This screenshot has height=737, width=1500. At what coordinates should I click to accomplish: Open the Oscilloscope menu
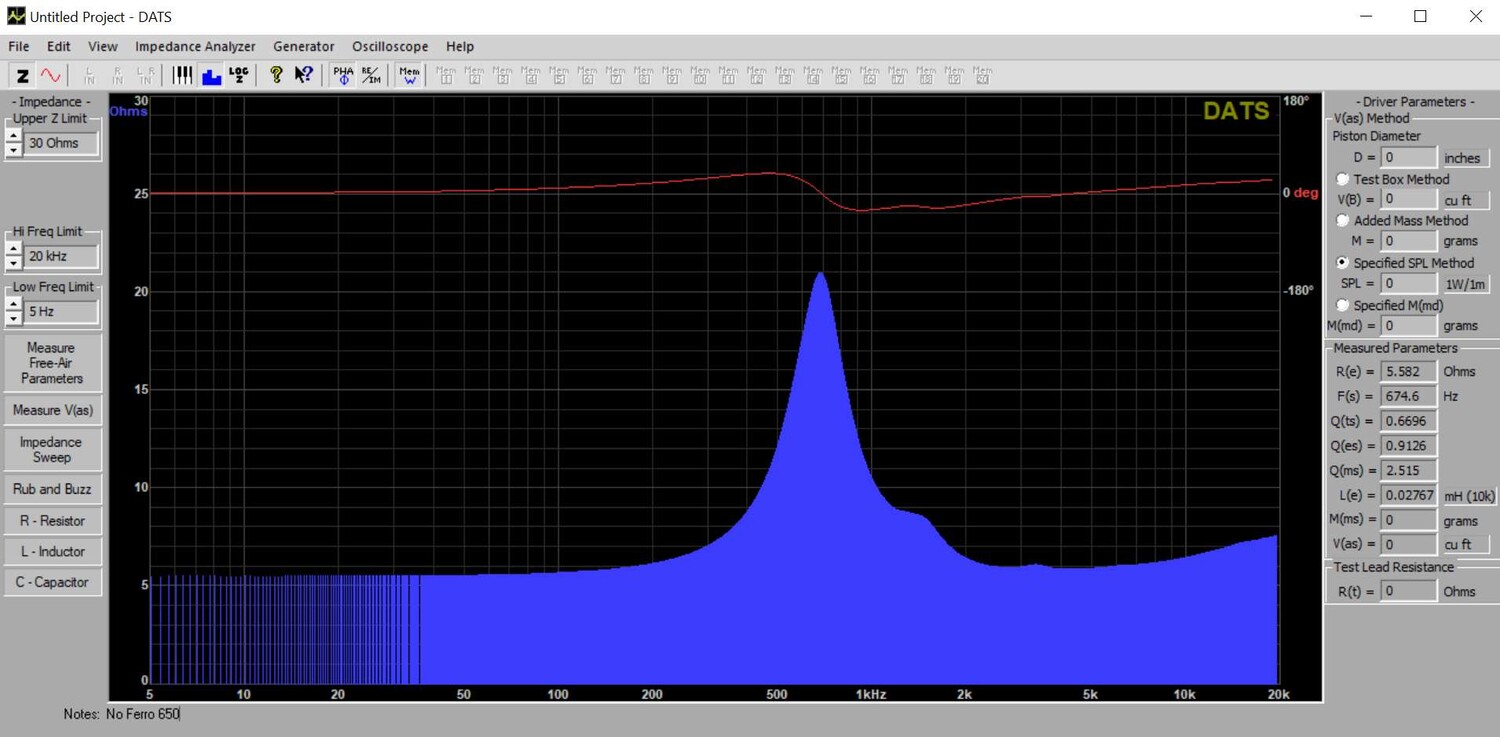coord(389,46)
